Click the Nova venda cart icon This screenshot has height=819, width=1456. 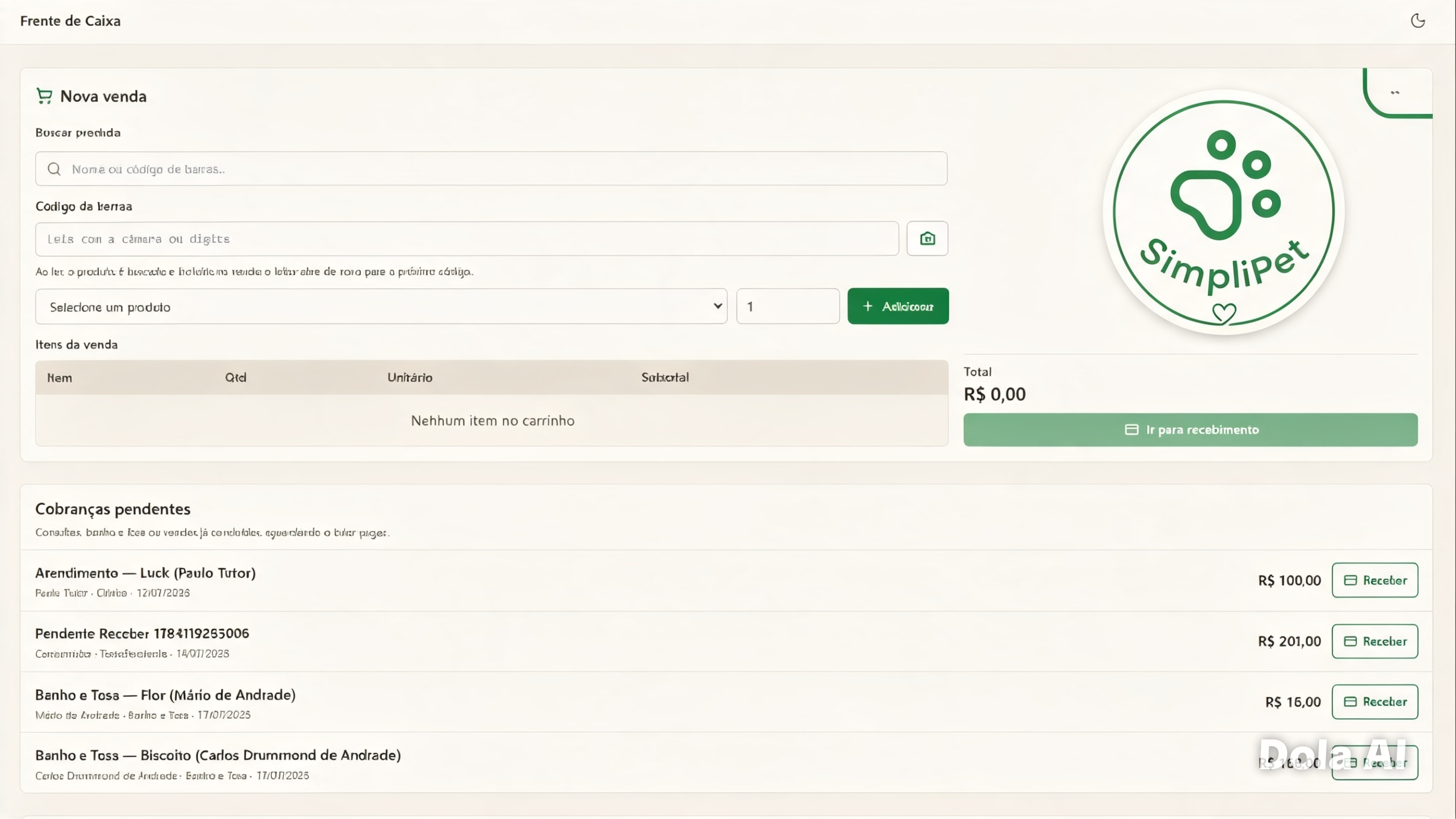(x=44, y=96)
